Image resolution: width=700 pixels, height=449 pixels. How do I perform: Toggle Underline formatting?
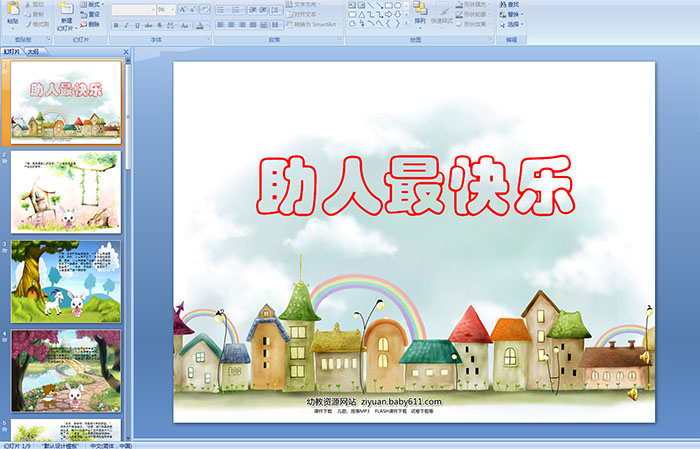coord(137,25)
